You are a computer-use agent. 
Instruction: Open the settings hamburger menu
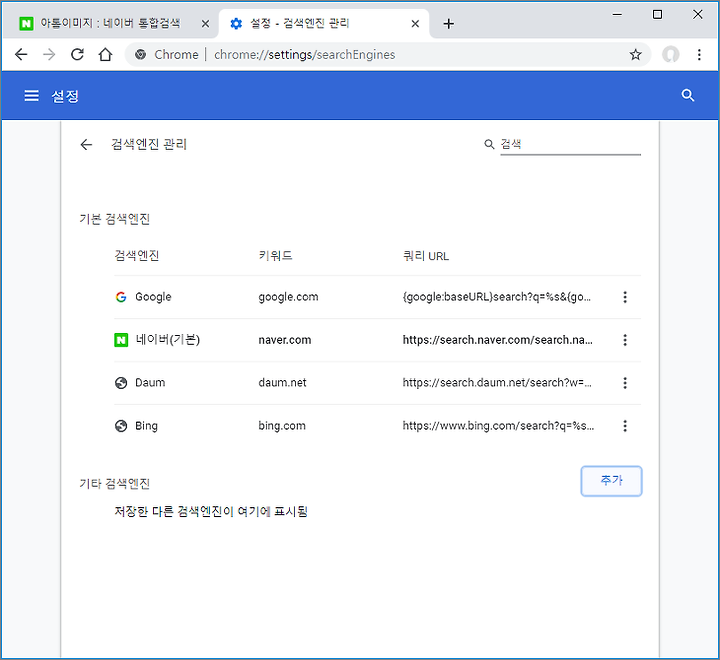point(31,96)
